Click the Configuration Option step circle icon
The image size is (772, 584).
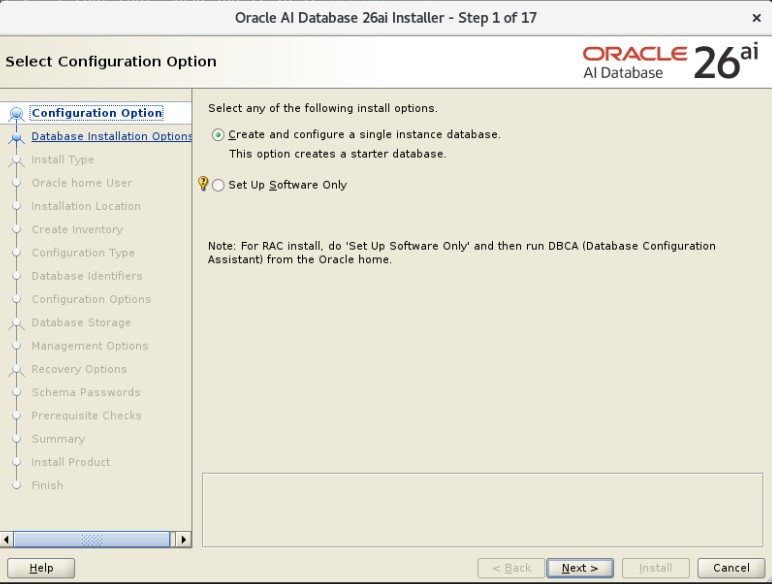16,114
